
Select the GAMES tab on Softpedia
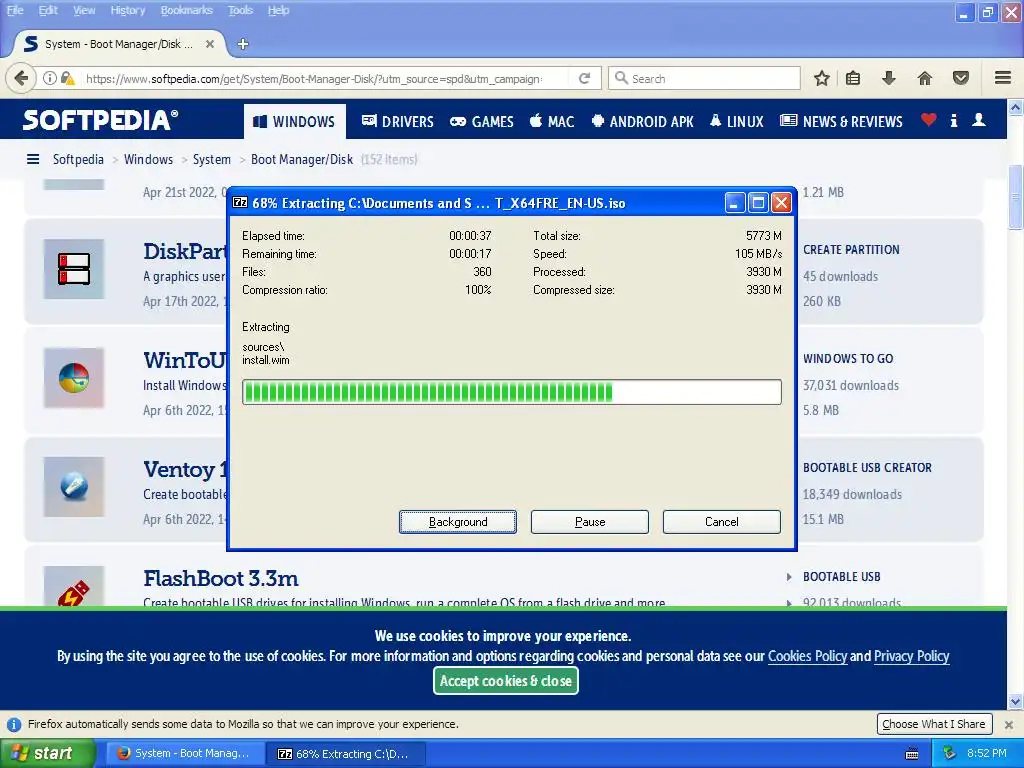point(483,121)
